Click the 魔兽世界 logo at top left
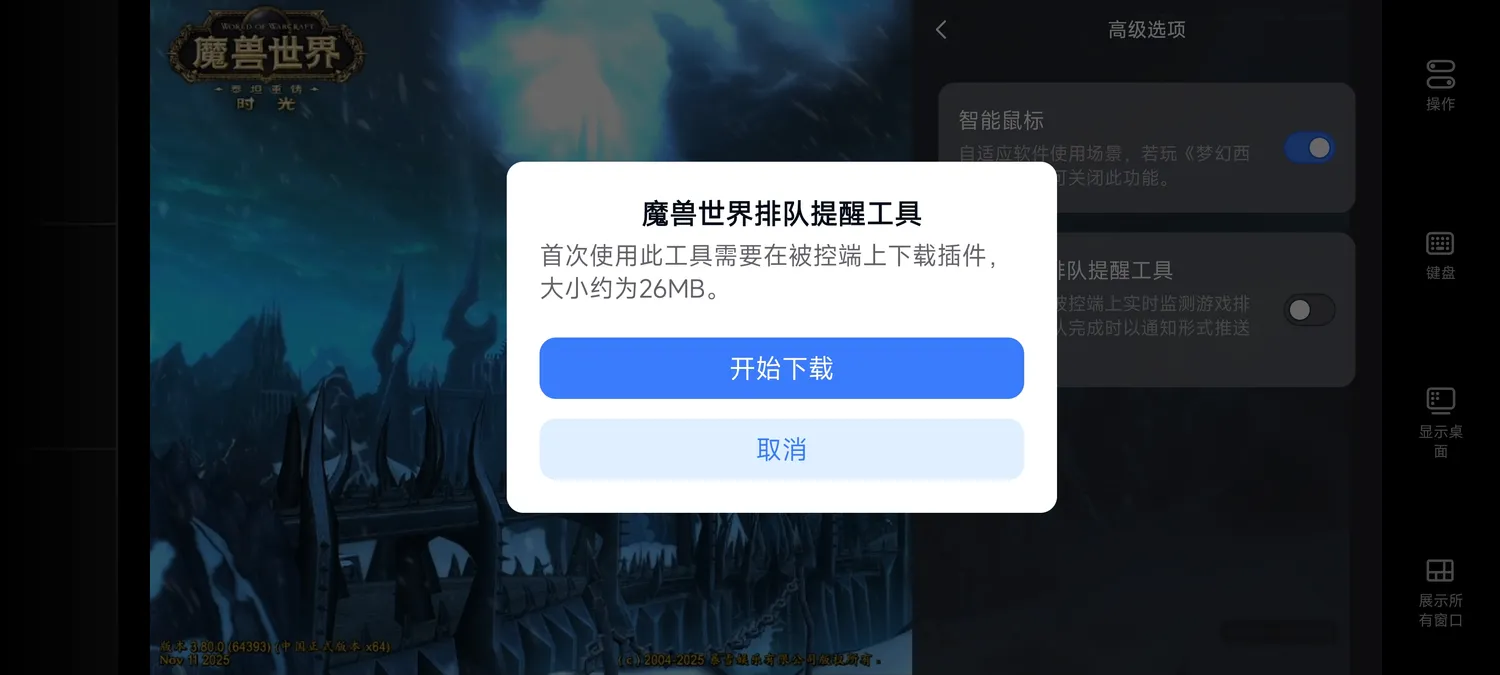This screenshot has height=675, width=1500. point(267,60)
